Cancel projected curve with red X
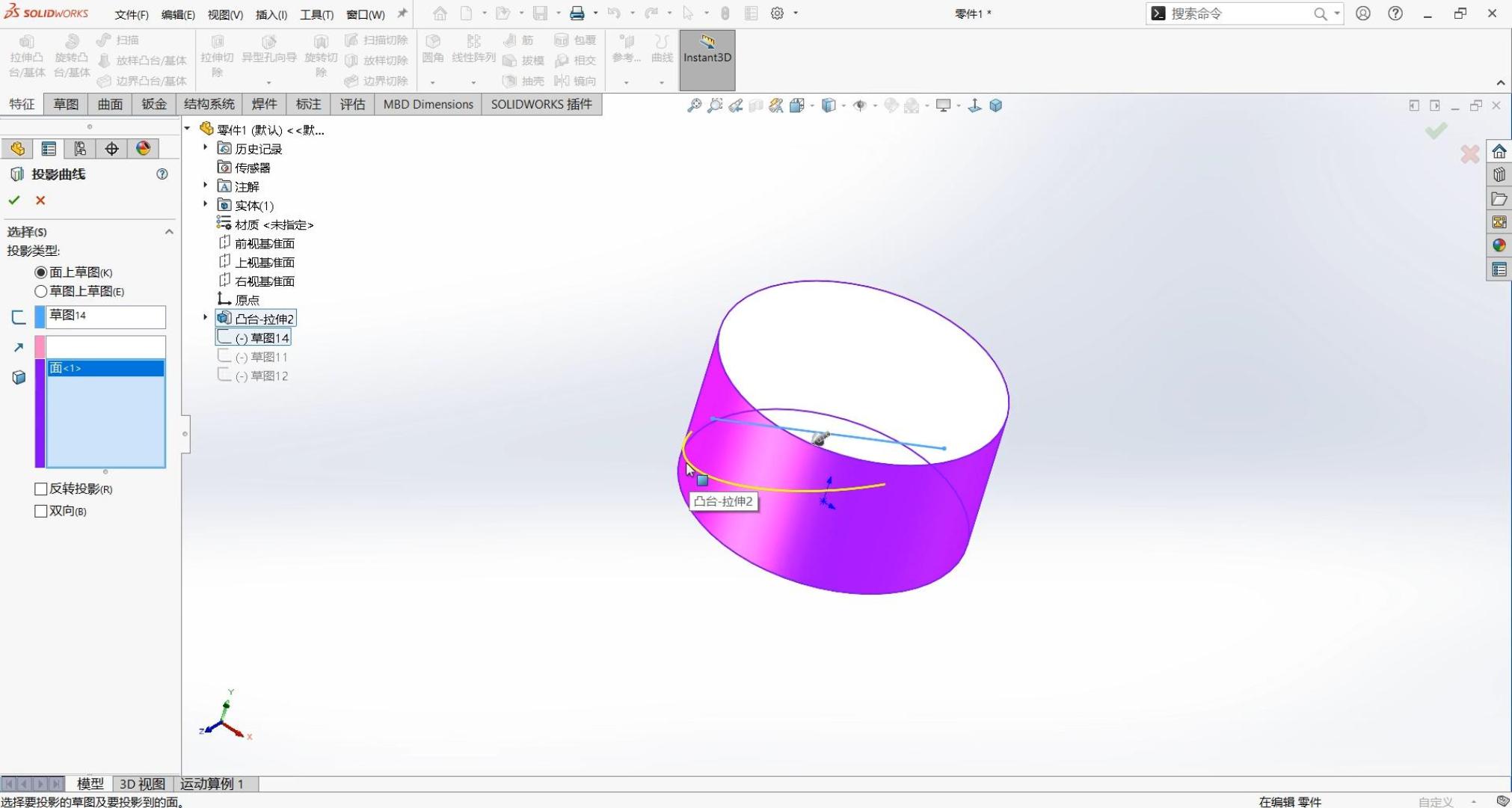The image size is (1512, 808). click(x=40, y=201)
